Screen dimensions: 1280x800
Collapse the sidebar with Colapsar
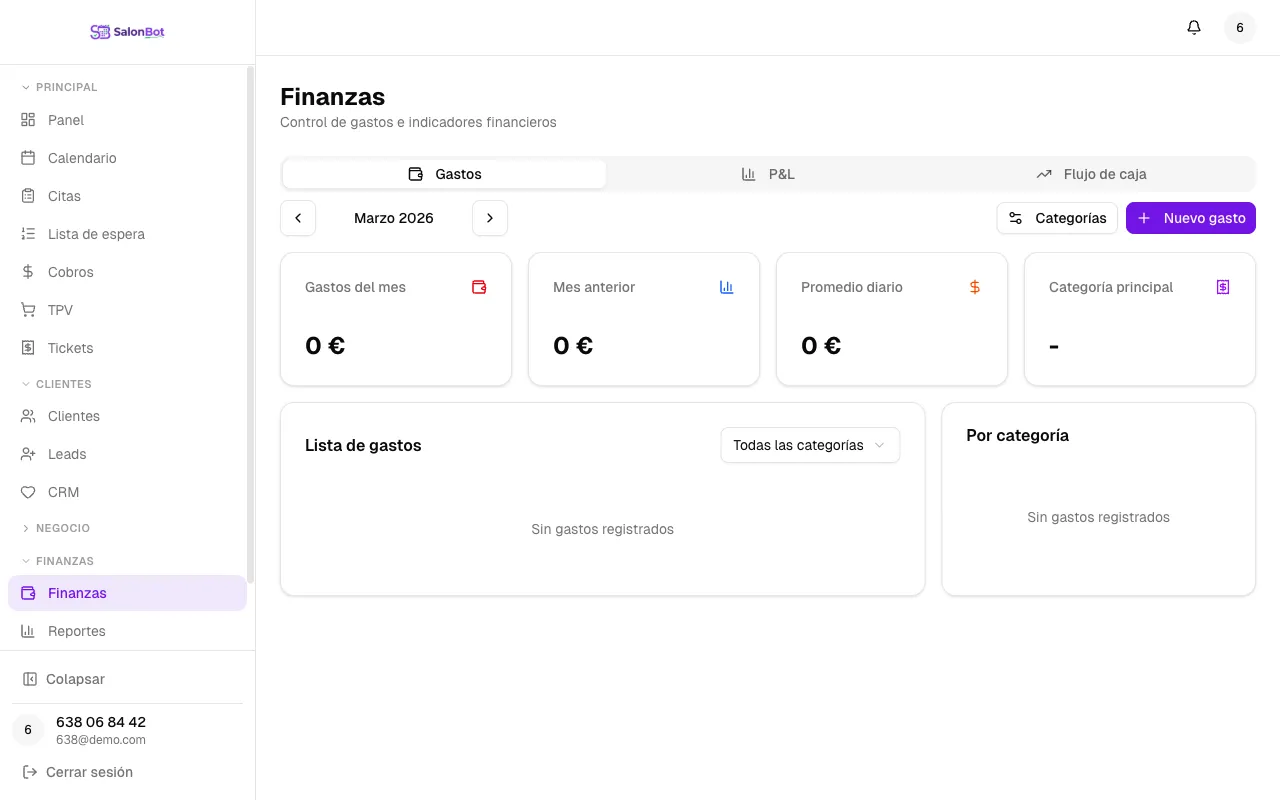[75, 678]
